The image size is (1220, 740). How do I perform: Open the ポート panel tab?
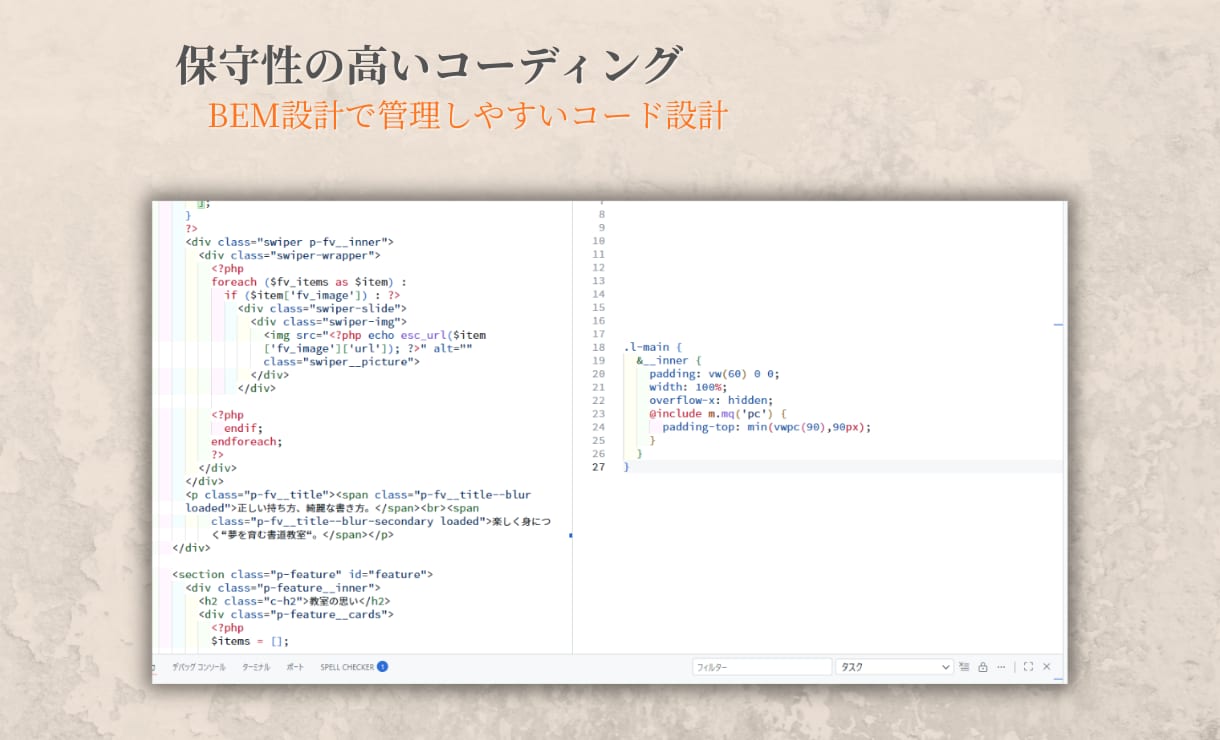(295, 667)
